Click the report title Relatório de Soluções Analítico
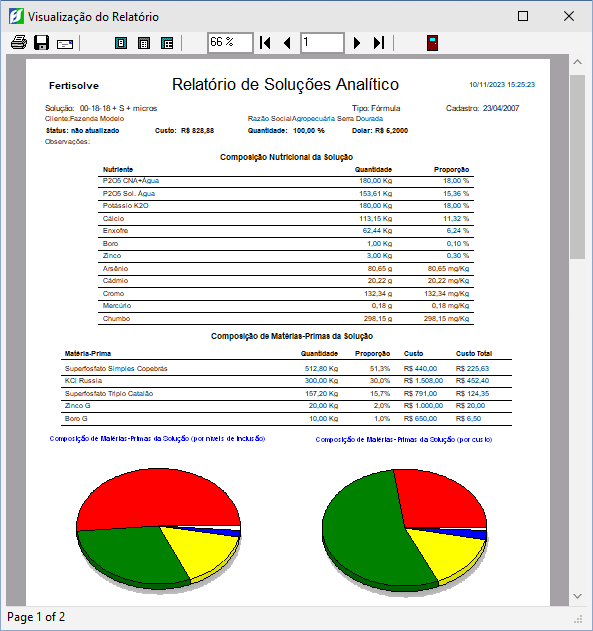593x631 pixels. [285, 85]
